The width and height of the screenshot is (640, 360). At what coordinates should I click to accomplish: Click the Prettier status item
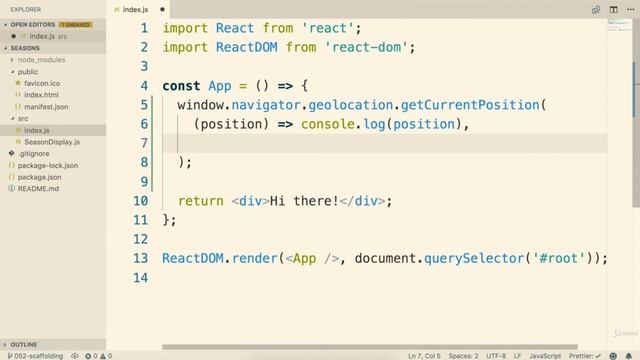[x=585, y=356]
